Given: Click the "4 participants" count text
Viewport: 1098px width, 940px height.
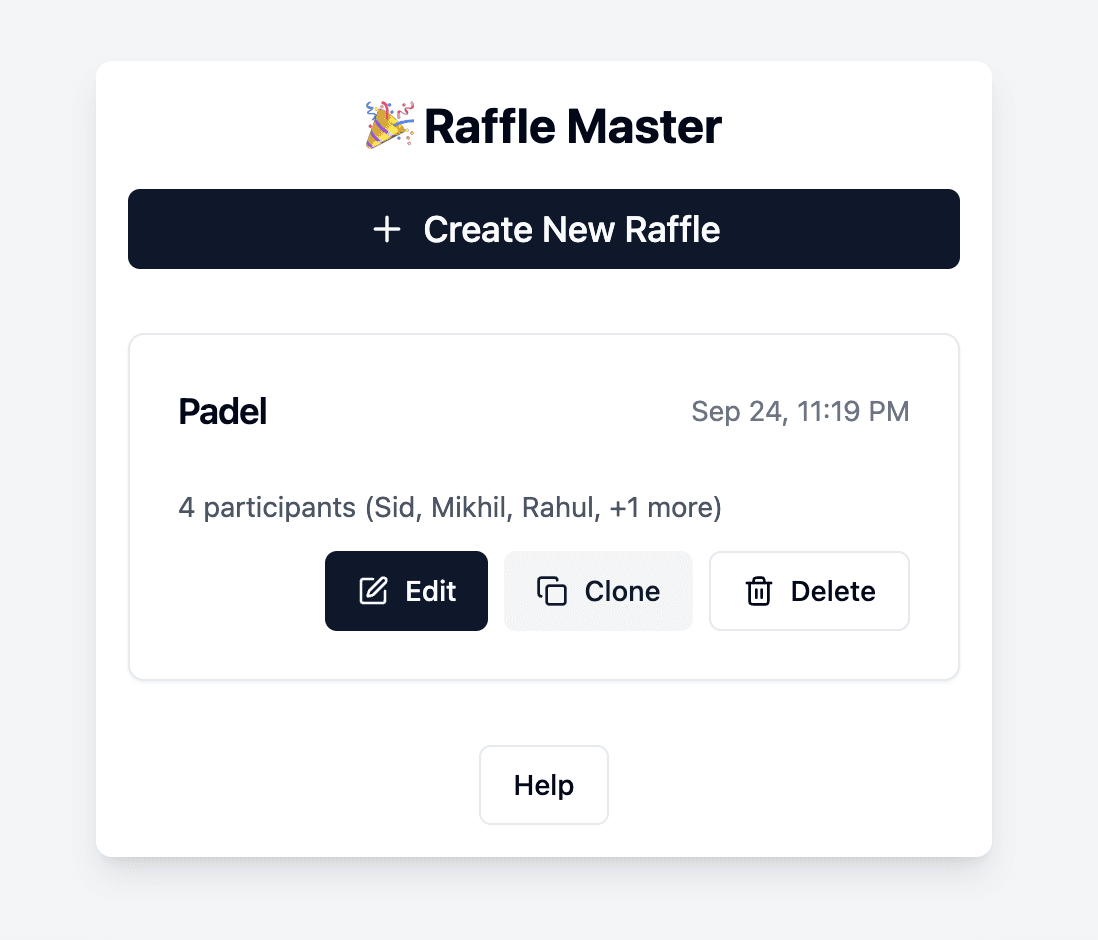Looking at the screenshot, I should (x=267, y=508).
